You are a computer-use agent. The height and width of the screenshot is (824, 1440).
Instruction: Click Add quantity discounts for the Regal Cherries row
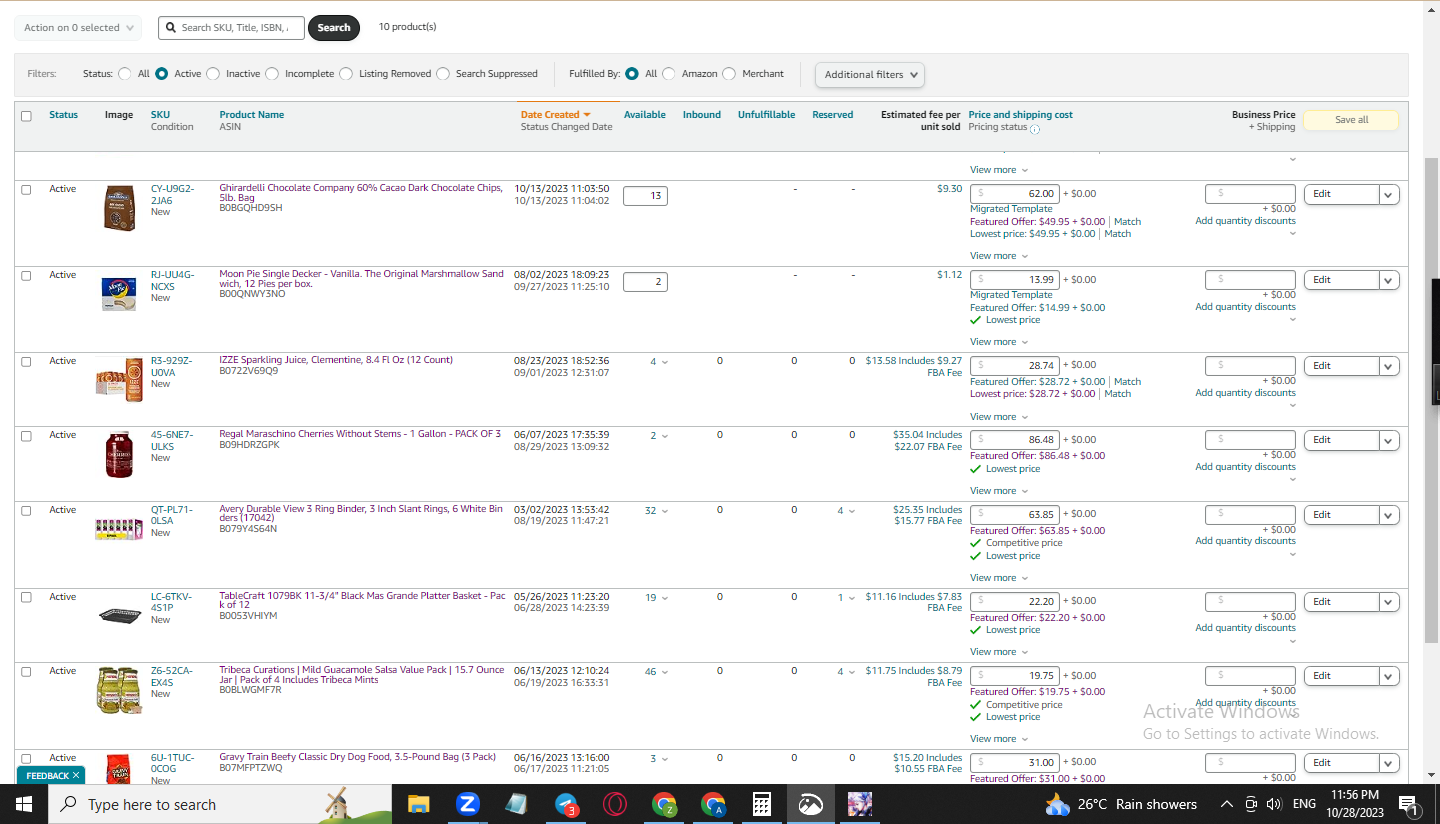[1245, 467]
